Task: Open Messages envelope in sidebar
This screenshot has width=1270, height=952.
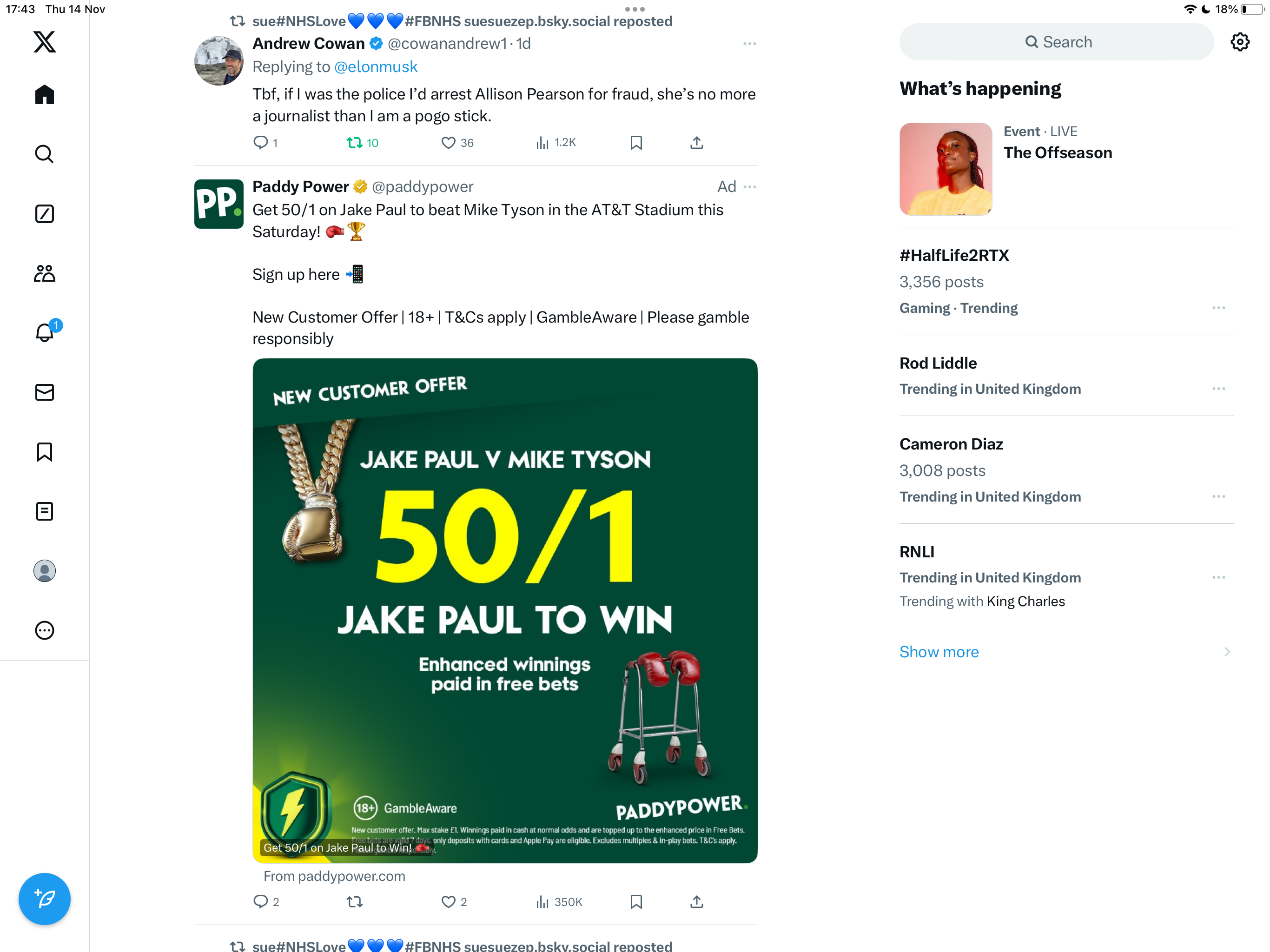Action: [44, 392]
